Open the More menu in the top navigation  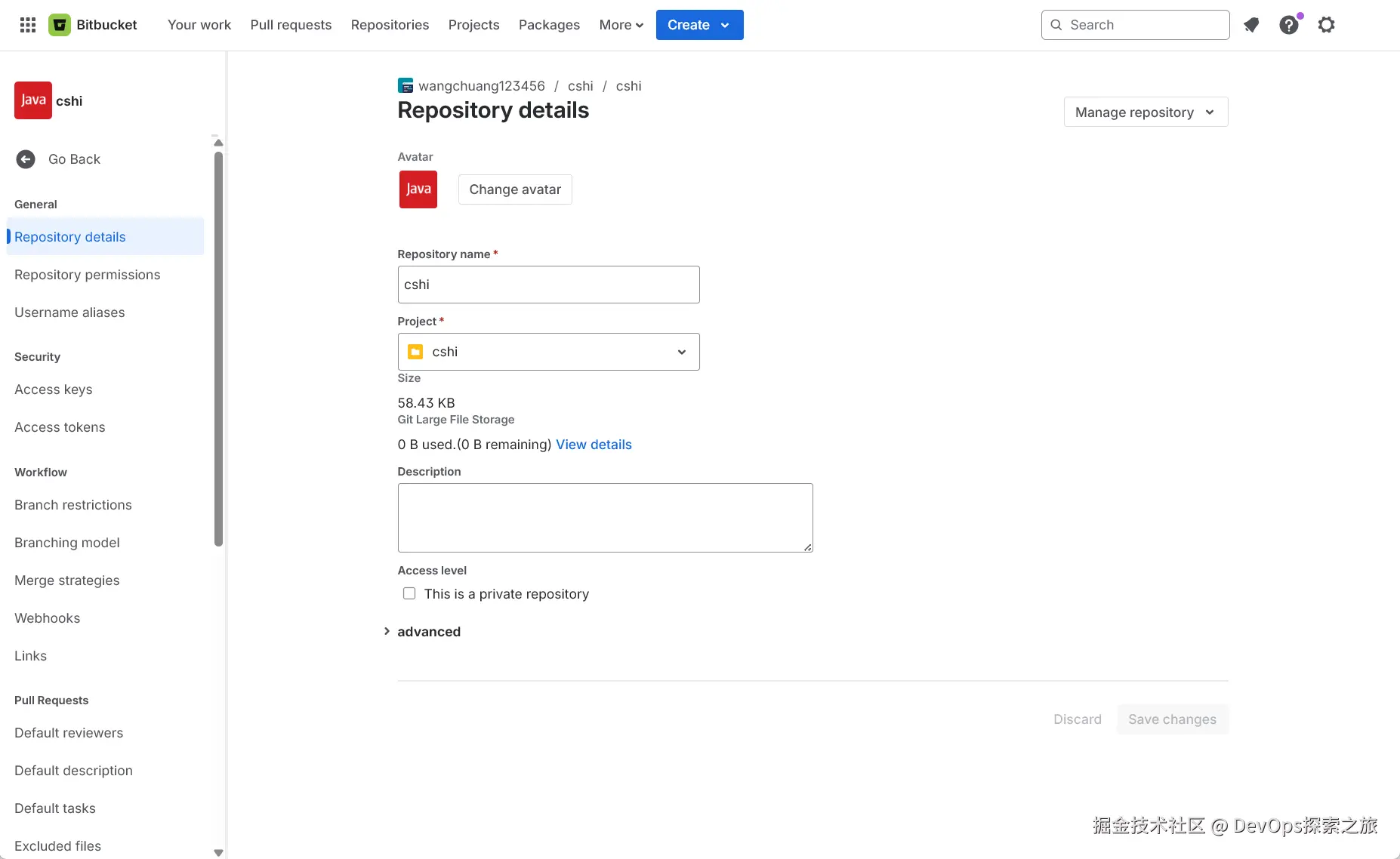tap(621, 25)
